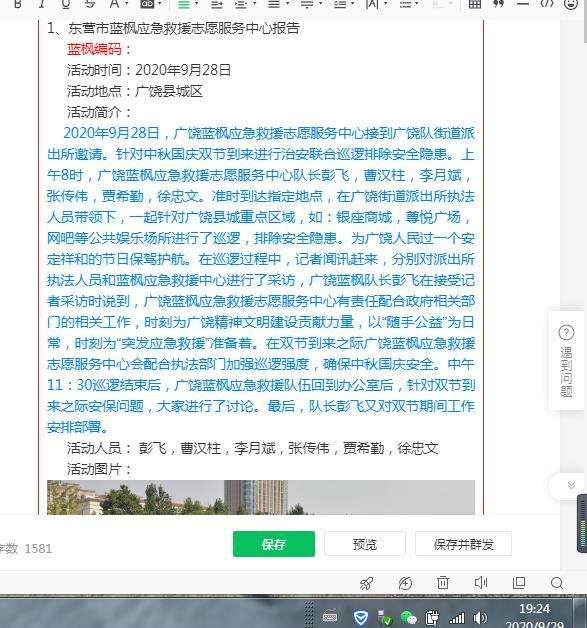Click the green 保存 save button
The image size is (587, 628).
(x=274, y=544)
